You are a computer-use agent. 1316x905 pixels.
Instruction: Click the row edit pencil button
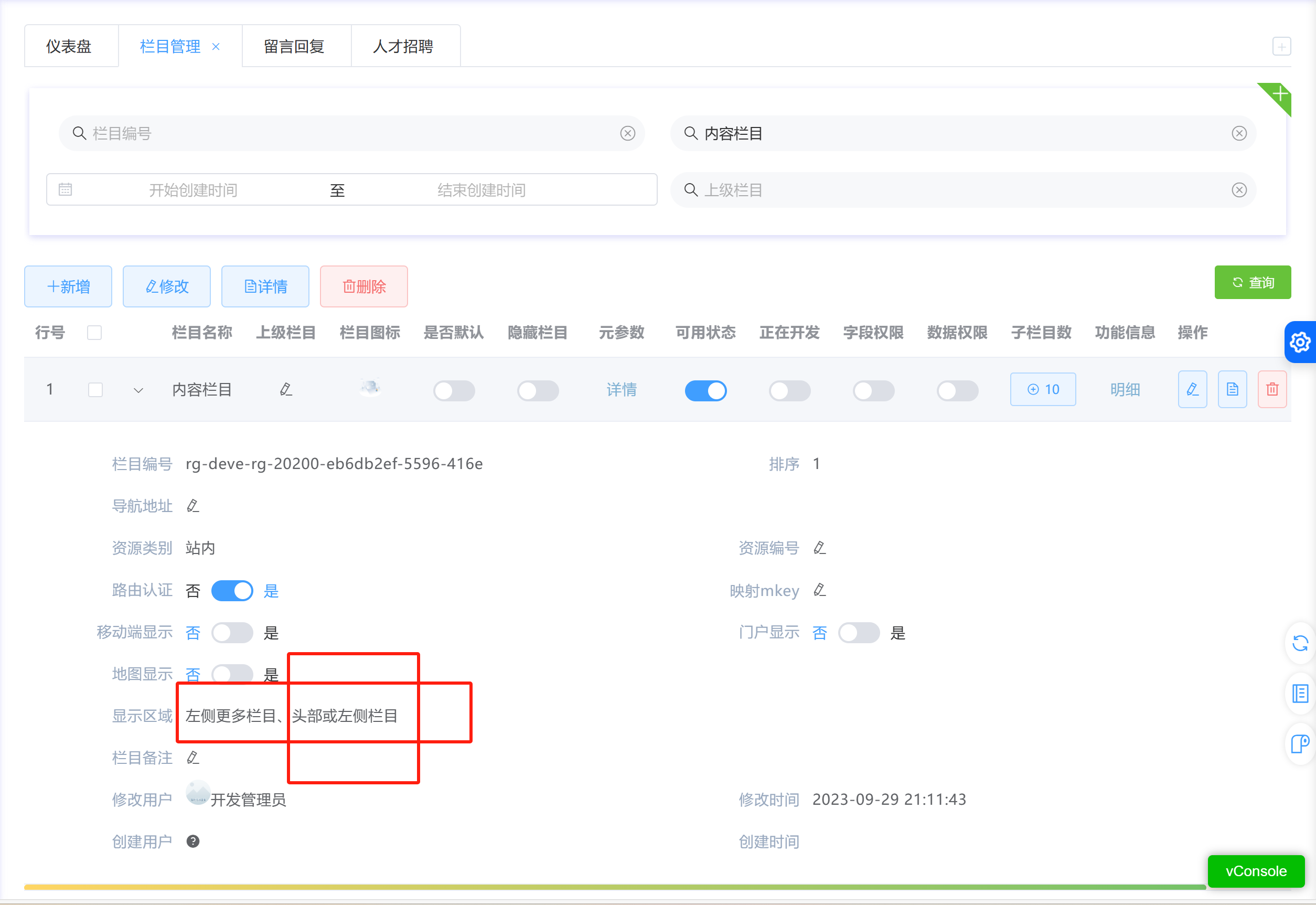click(x=1192, y=390)
